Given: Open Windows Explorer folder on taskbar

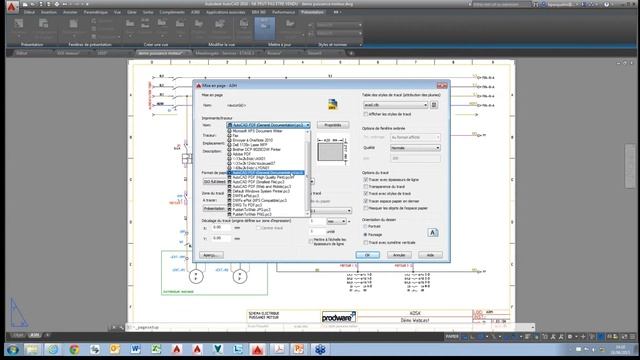Looking at the screenshot, I should click(x=33, y=349).
